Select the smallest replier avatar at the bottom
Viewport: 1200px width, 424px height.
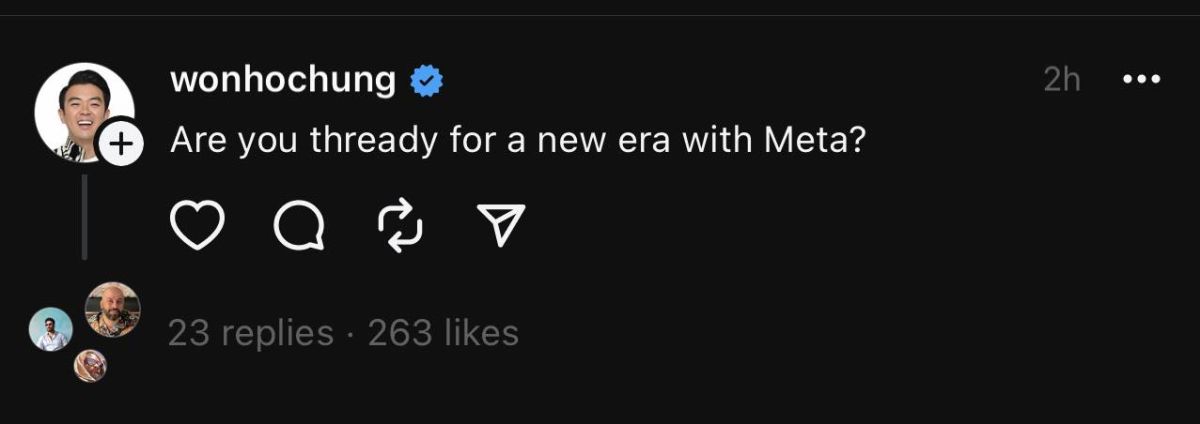point(90,367)
